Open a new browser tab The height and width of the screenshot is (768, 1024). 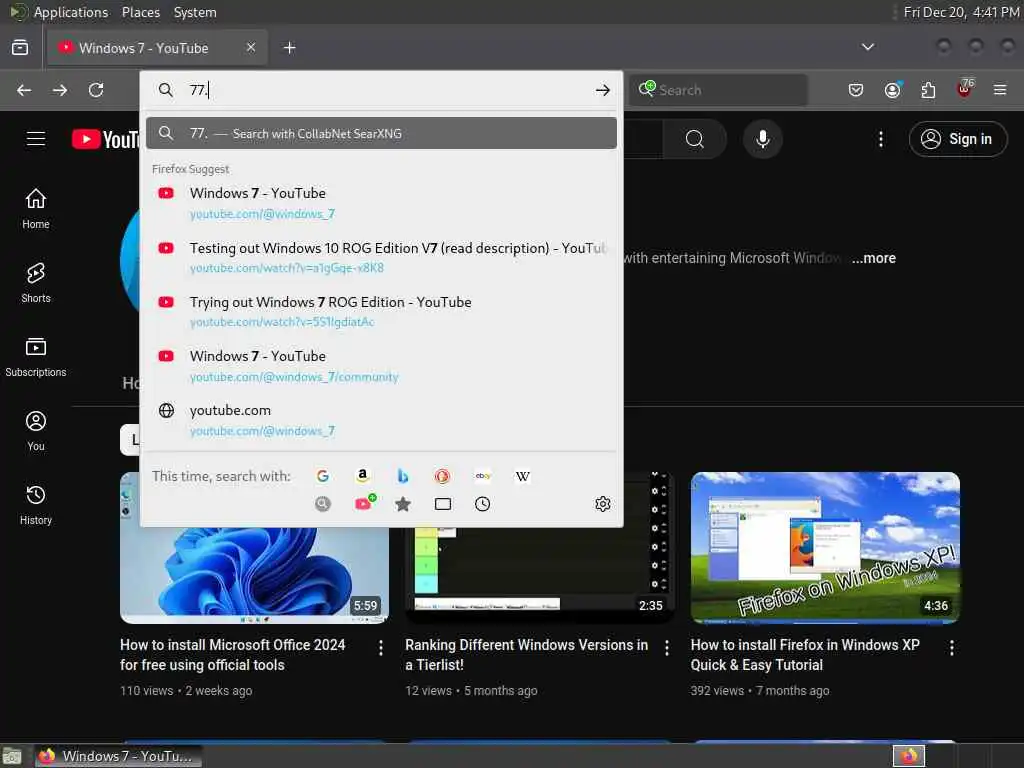(289, 48)
